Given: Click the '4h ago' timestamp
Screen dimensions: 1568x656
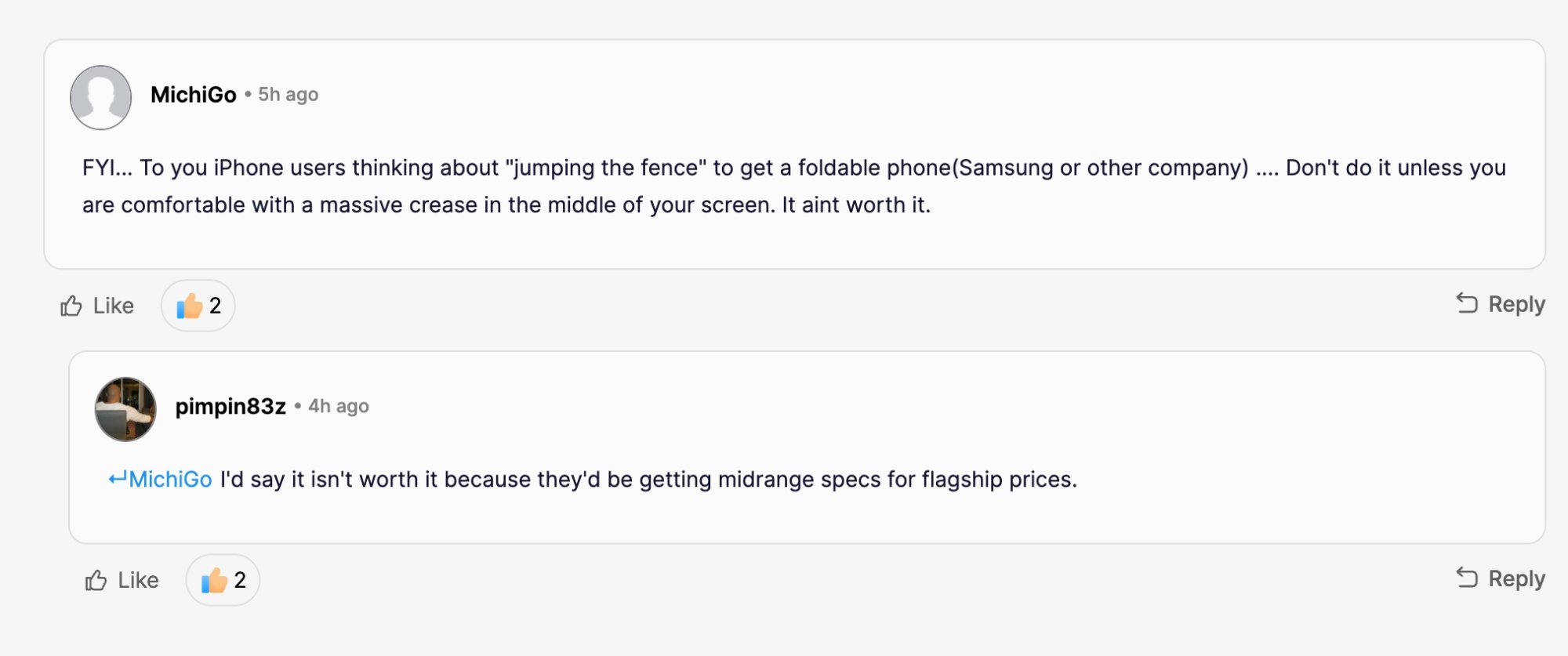Looking at the screenshot, I should [338, 406].
